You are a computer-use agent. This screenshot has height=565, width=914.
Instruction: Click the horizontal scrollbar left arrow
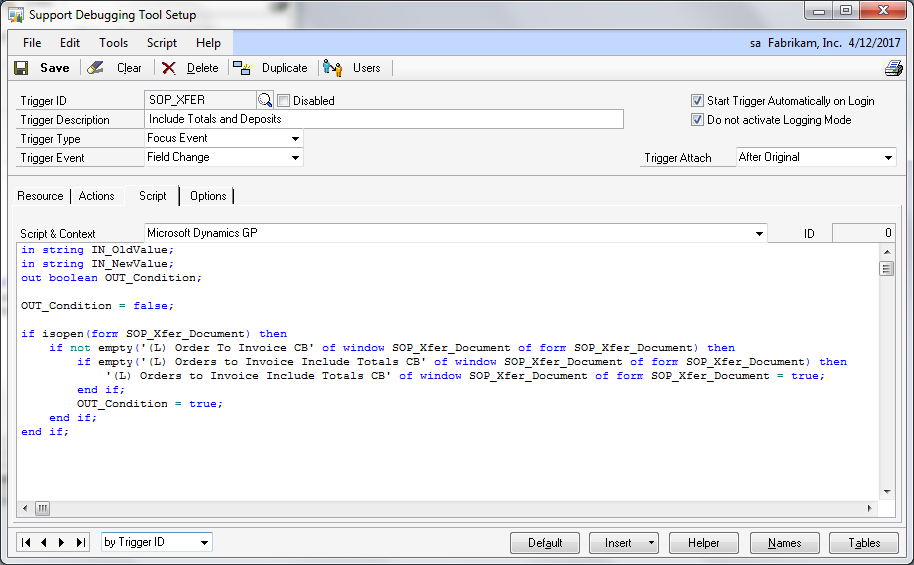25,508
